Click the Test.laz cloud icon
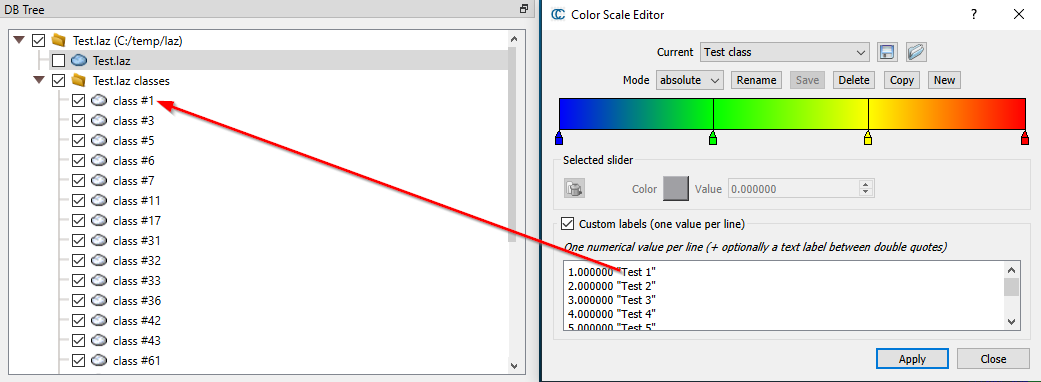 (x=79, y=60)
